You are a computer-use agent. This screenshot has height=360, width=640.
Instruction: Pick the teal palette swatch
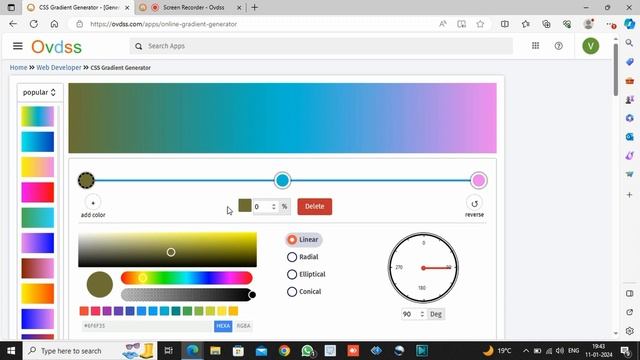(x=176, y=311)
